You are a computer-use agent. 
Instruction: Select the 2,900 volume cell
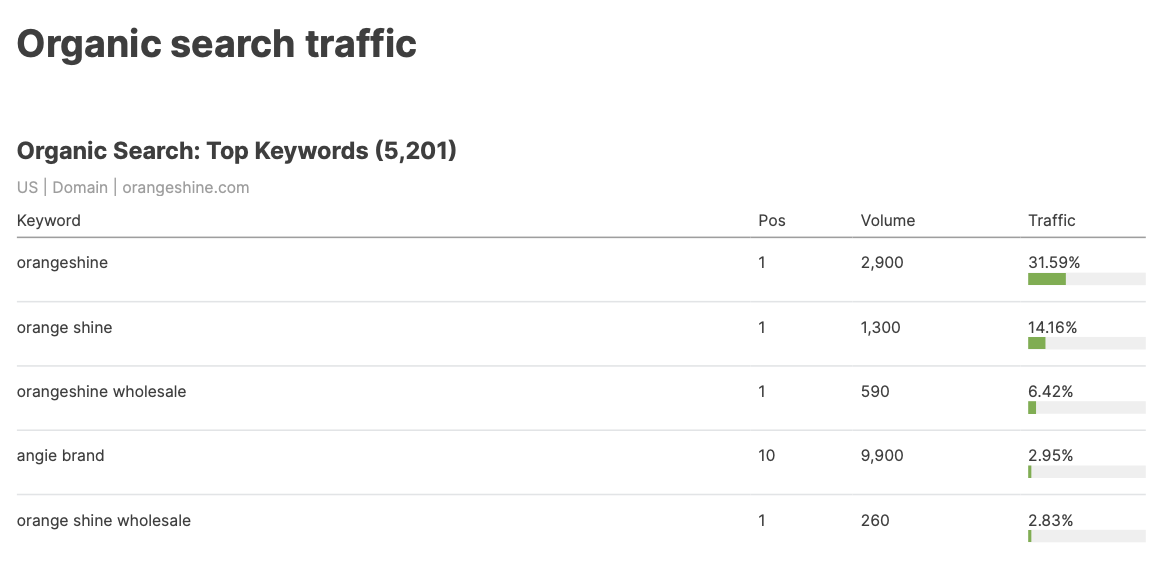click(881, 263)
